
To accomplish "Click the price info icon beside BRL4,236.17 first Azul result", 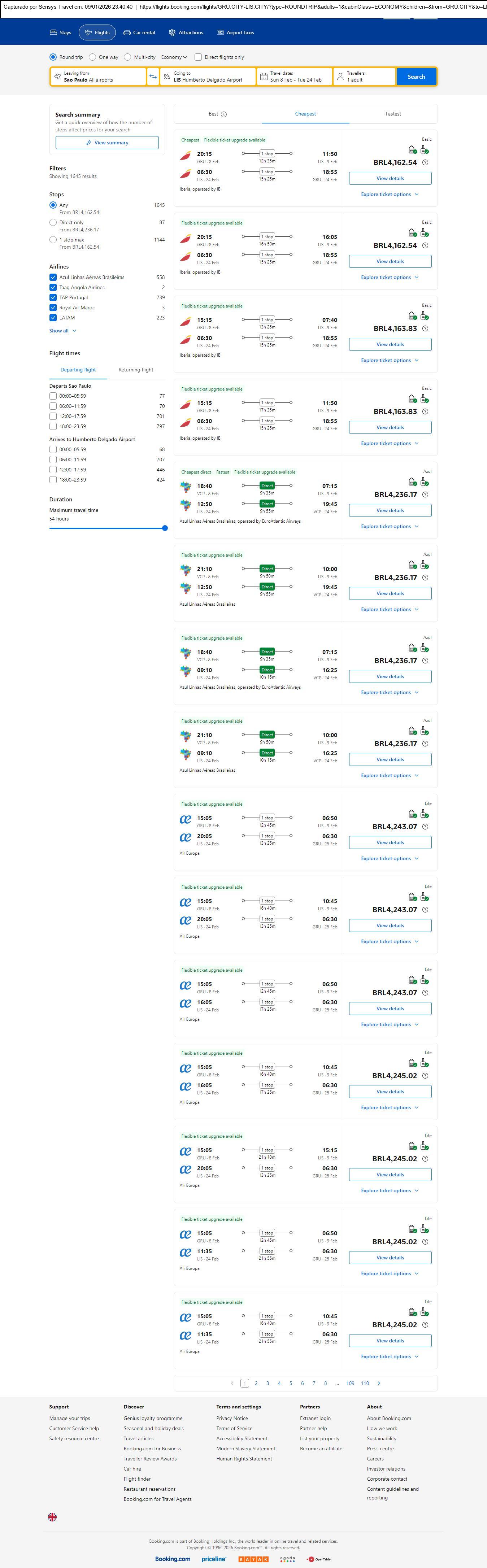I will [425, 495].
